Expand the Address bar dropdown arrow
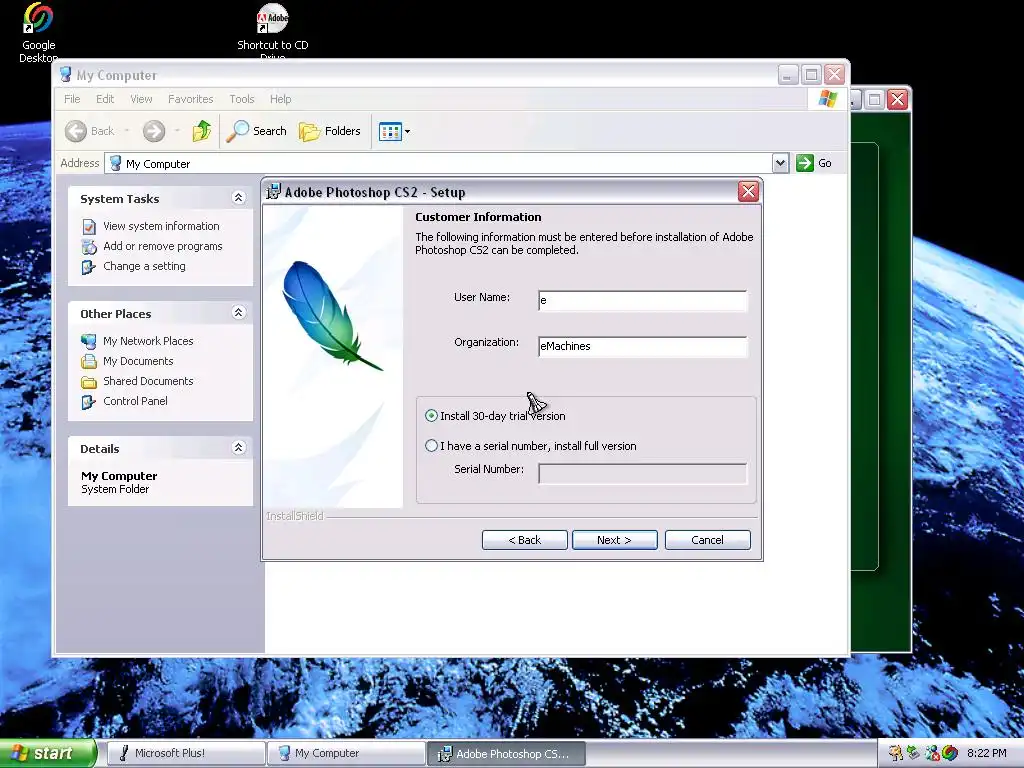The height and width of the screenshot is (768, 1024). [x=780, y=163]
